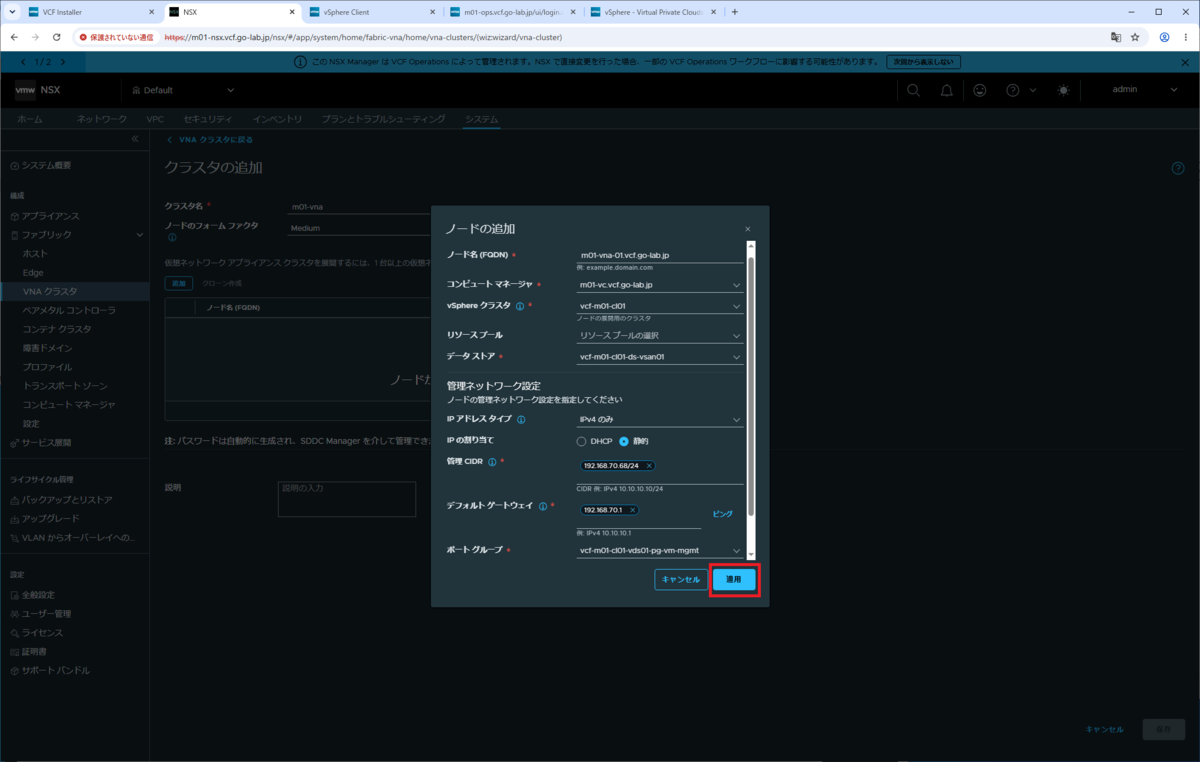The height and width of the screenshot is (762, 1200).
Task: Open ポート グループ dropdown
Action: (x=660, y=550)
